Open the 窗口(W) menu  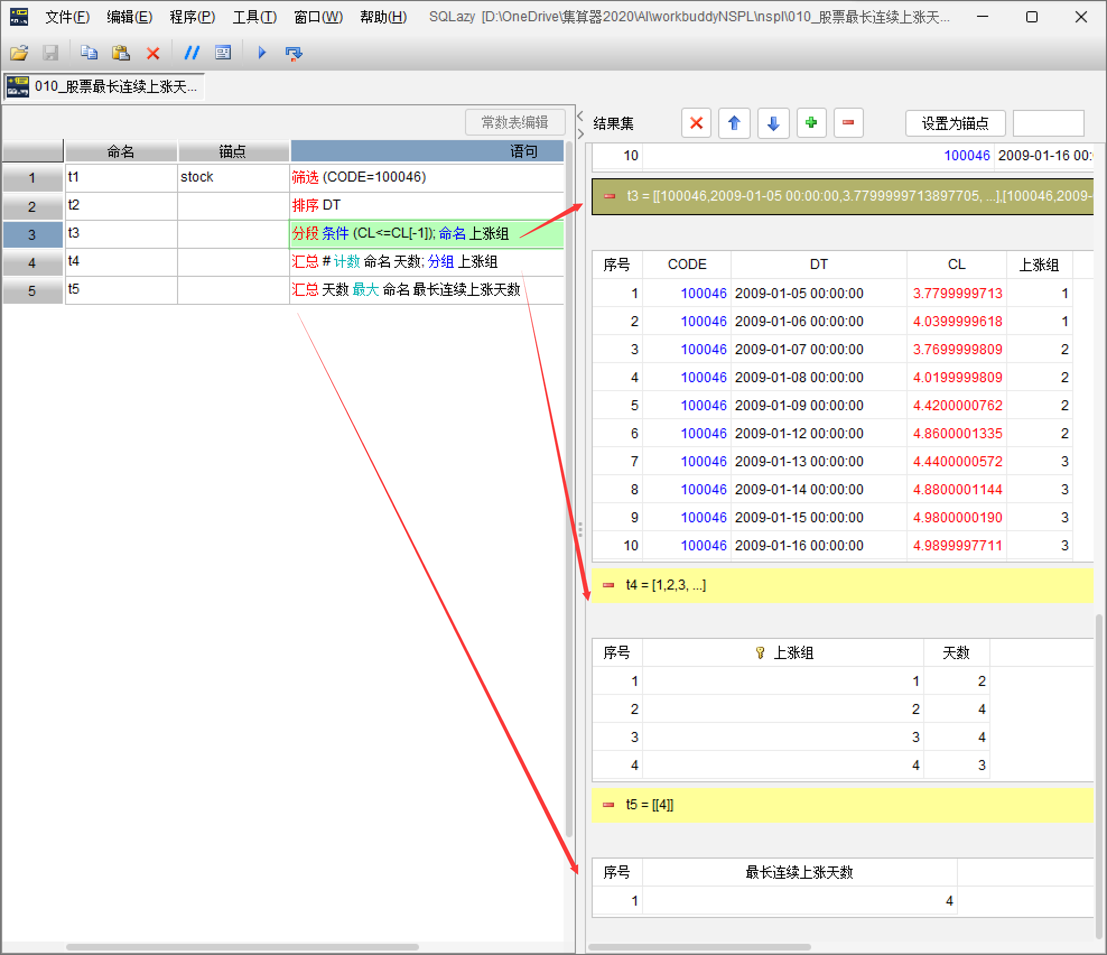pos(318,17)
